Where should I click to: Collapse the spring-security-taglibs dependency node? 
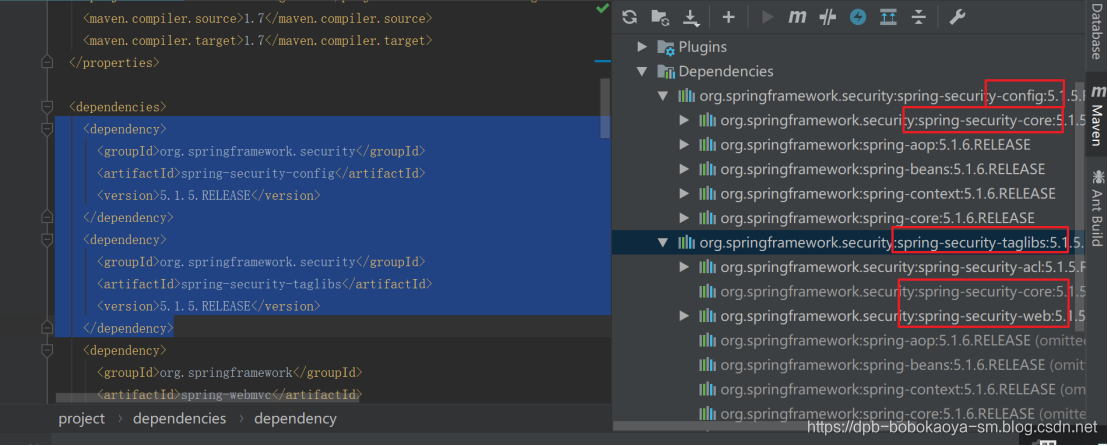(x=663, y=242)
